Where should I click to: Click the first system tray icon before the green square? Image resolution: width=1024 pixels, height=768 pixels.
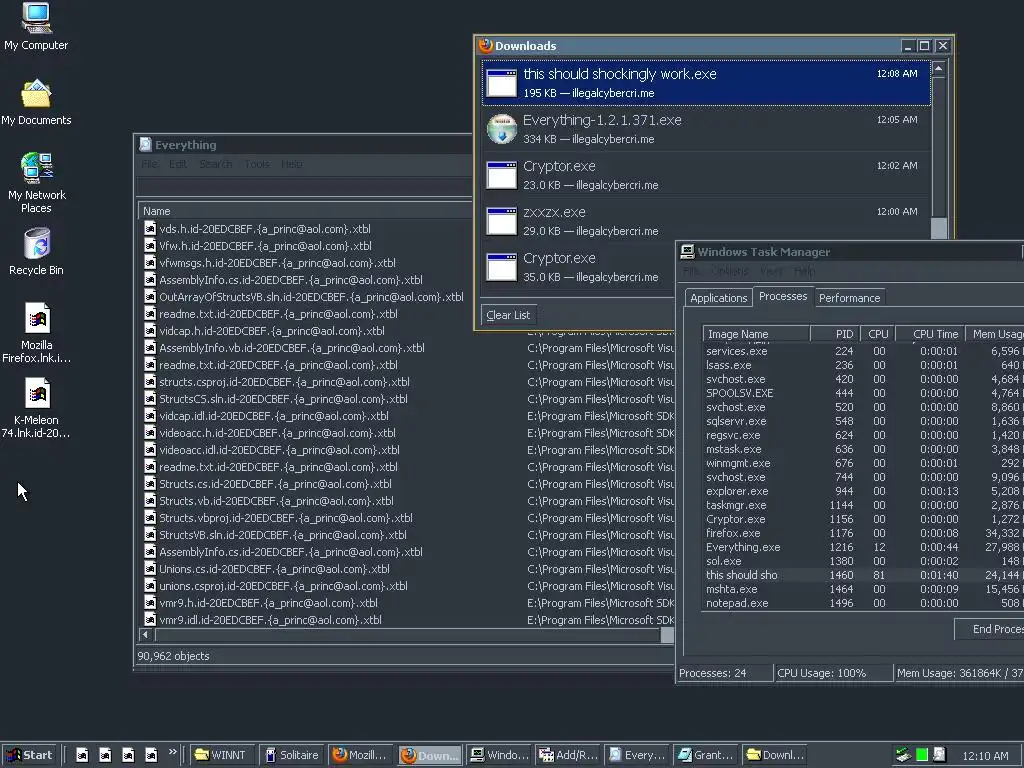[x=903, y=755]
